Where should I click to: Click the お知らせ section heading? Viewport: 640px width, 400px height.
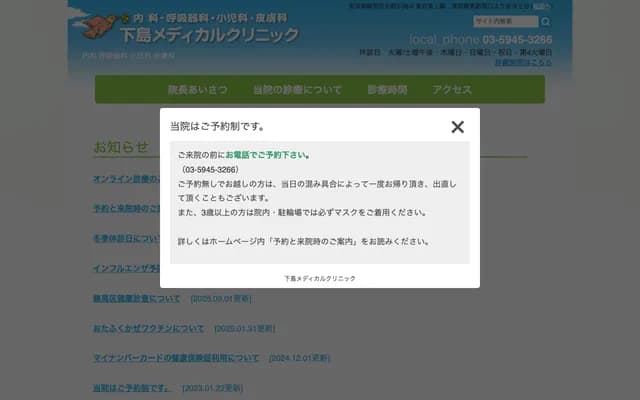121,147
